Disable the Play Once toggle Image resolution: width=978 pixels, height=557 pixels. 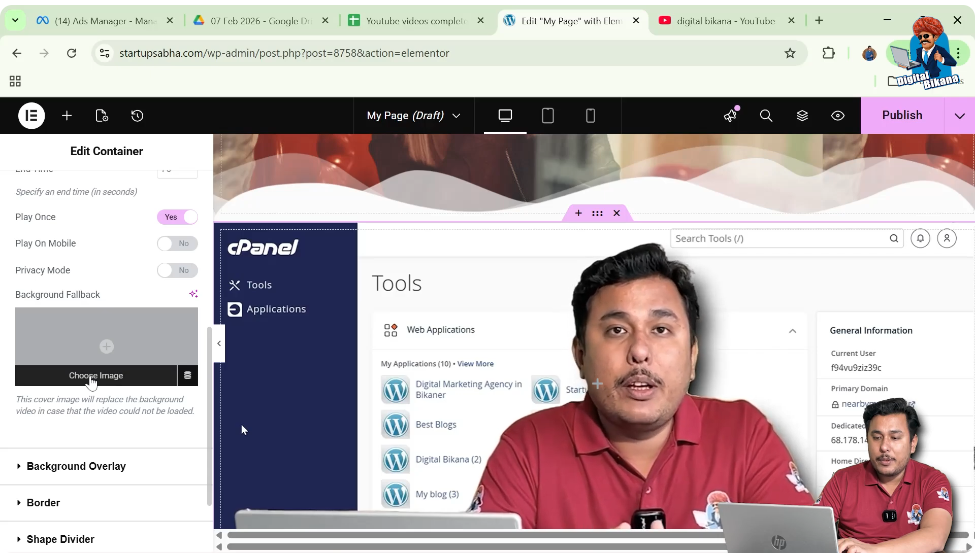177,217
